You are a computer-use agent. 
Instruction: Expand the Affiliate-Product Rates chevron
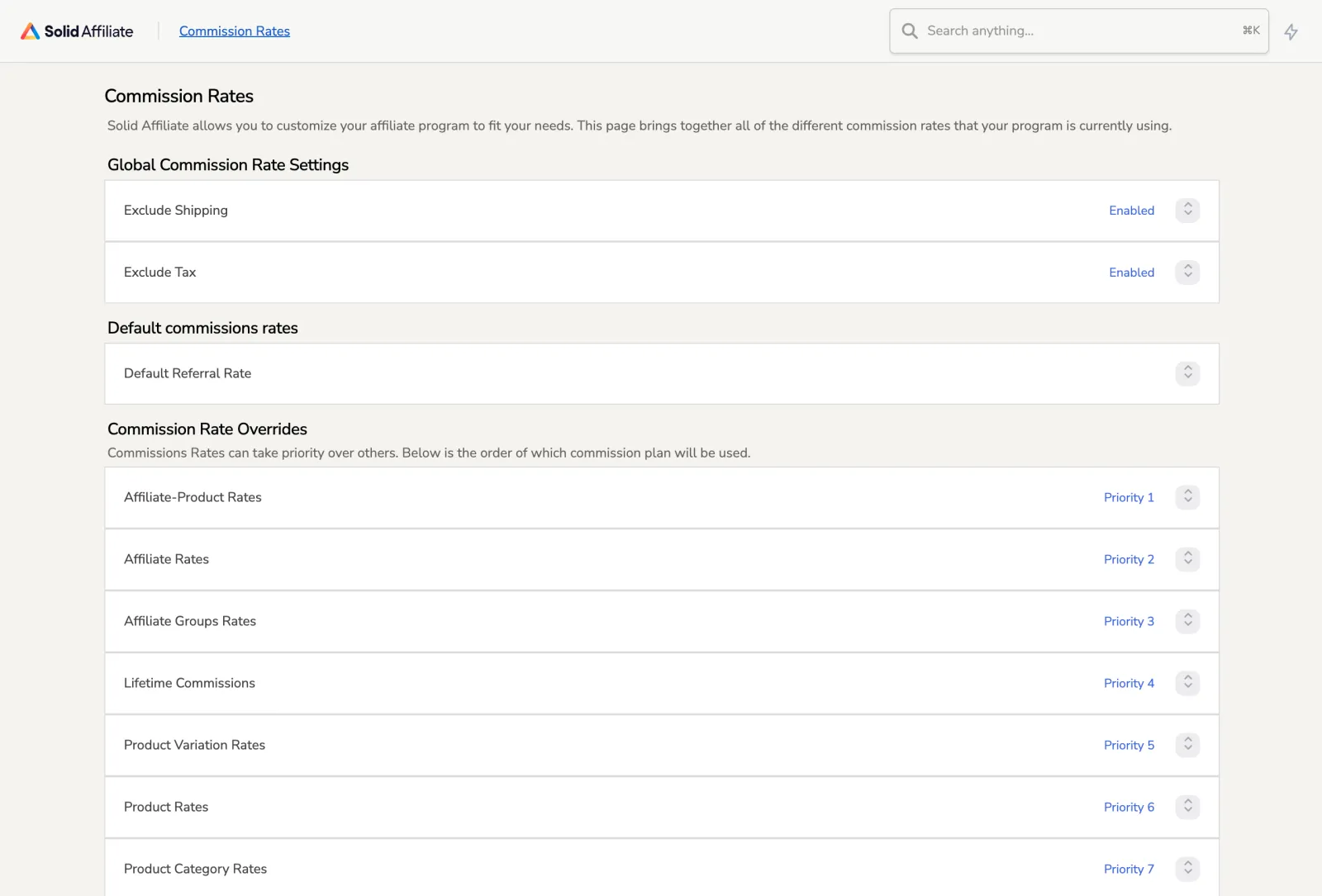pyautogui.click(x=1187, y=497)
